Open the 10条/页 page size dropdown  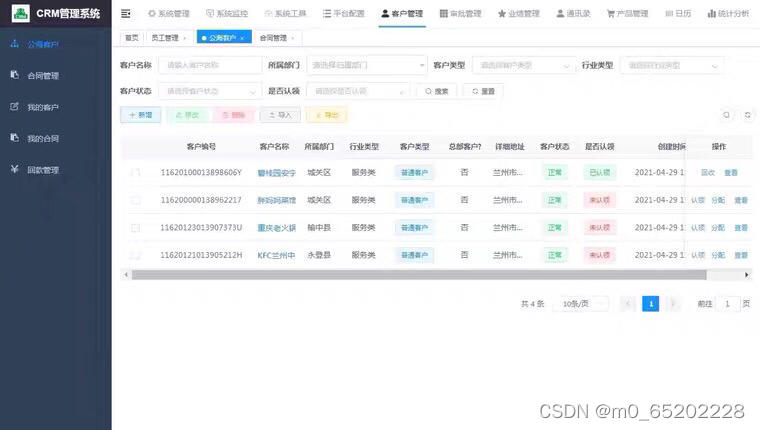tap(582, 304)
